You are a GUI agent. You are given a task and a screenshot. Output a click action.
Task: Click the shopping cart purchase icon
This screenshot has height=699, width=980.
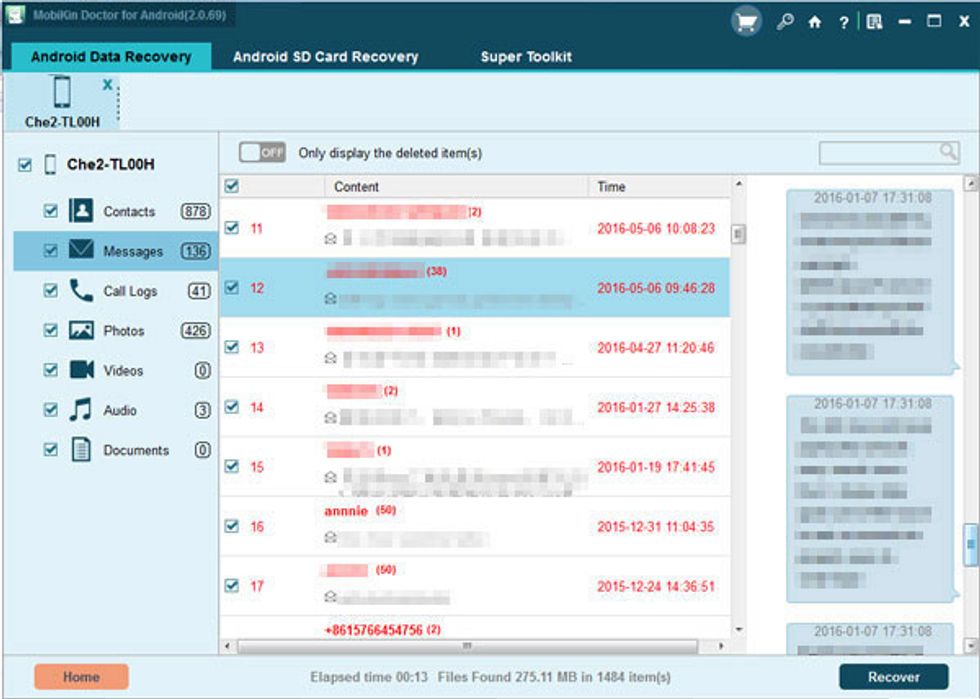pos(745,22)
